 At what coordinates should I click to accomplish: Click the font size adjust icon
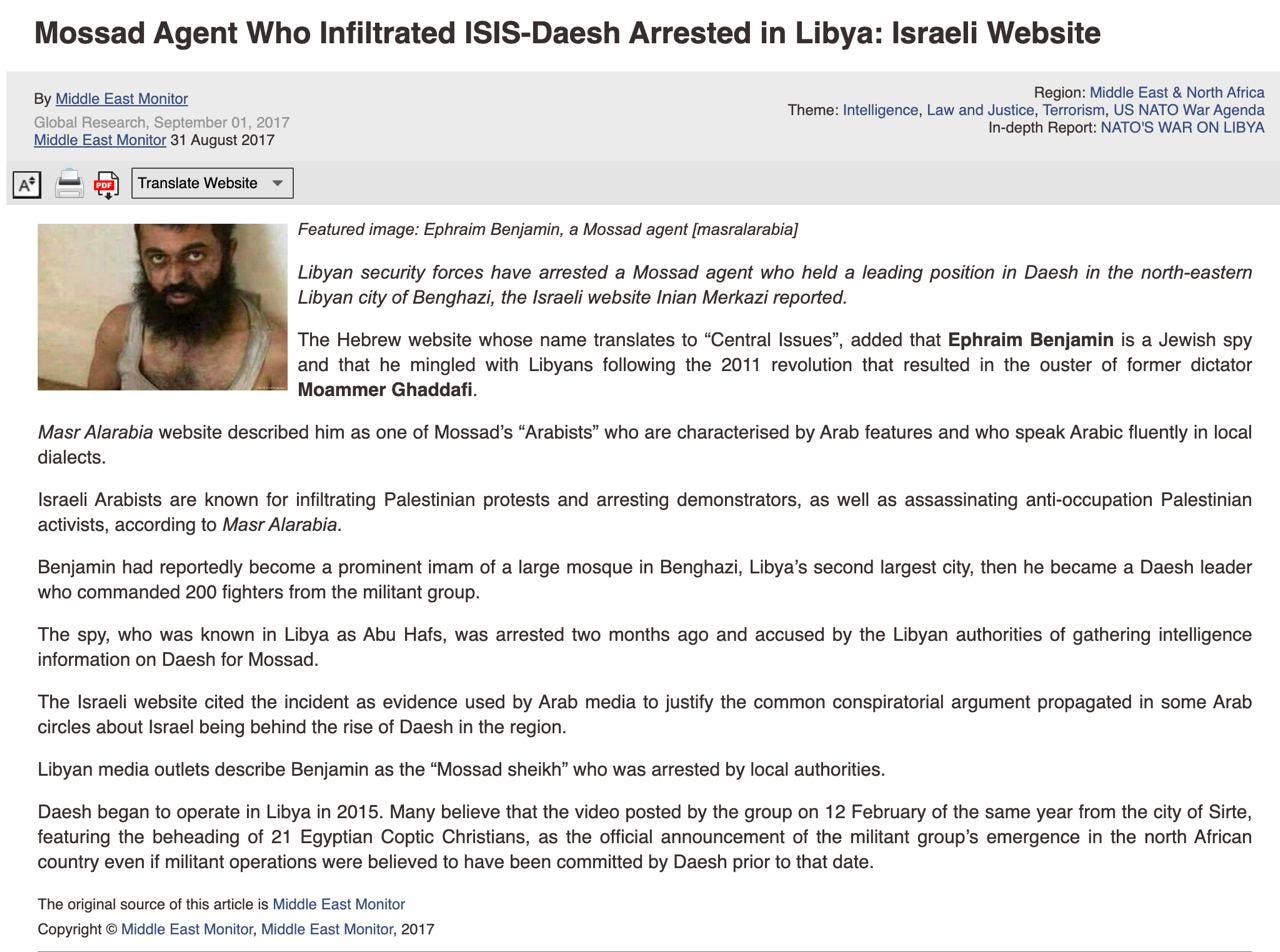(27, 184)
